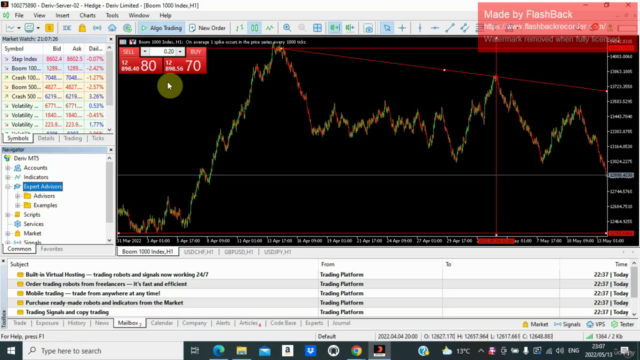This screenshot has height=360, width=640.
Task: Toggle Algo Trading on or off
Action: pos(161,28)
